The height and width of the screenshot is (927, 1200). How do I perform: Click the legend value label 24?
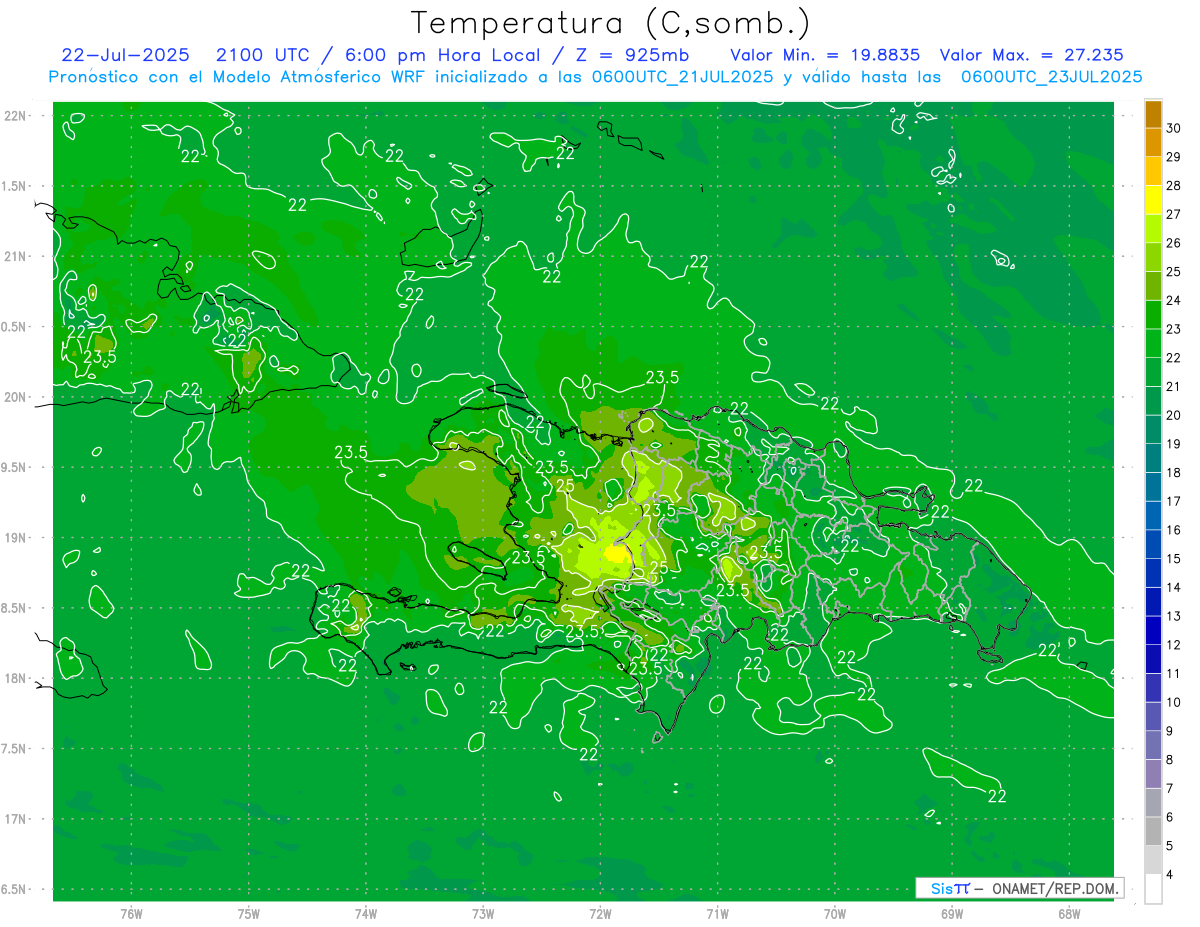[x=1173, y=301]
